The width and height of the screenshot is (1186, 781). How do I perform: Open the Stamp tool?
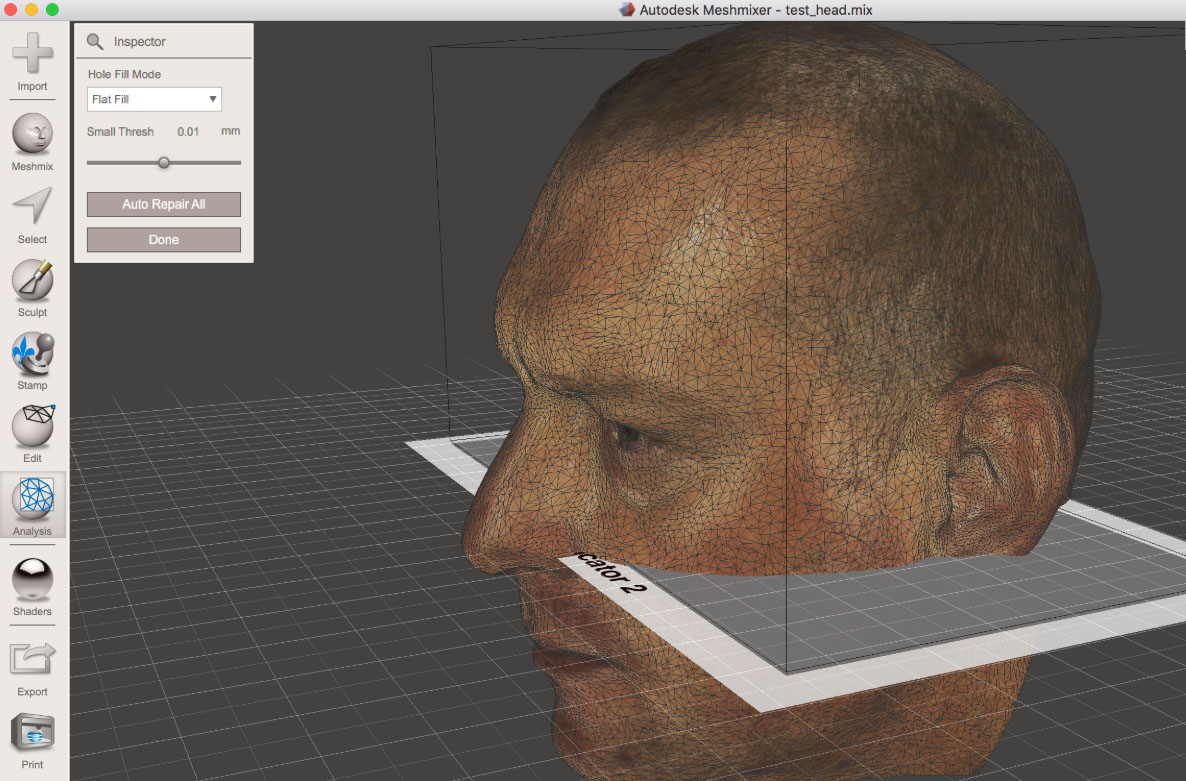coord(33,361)
